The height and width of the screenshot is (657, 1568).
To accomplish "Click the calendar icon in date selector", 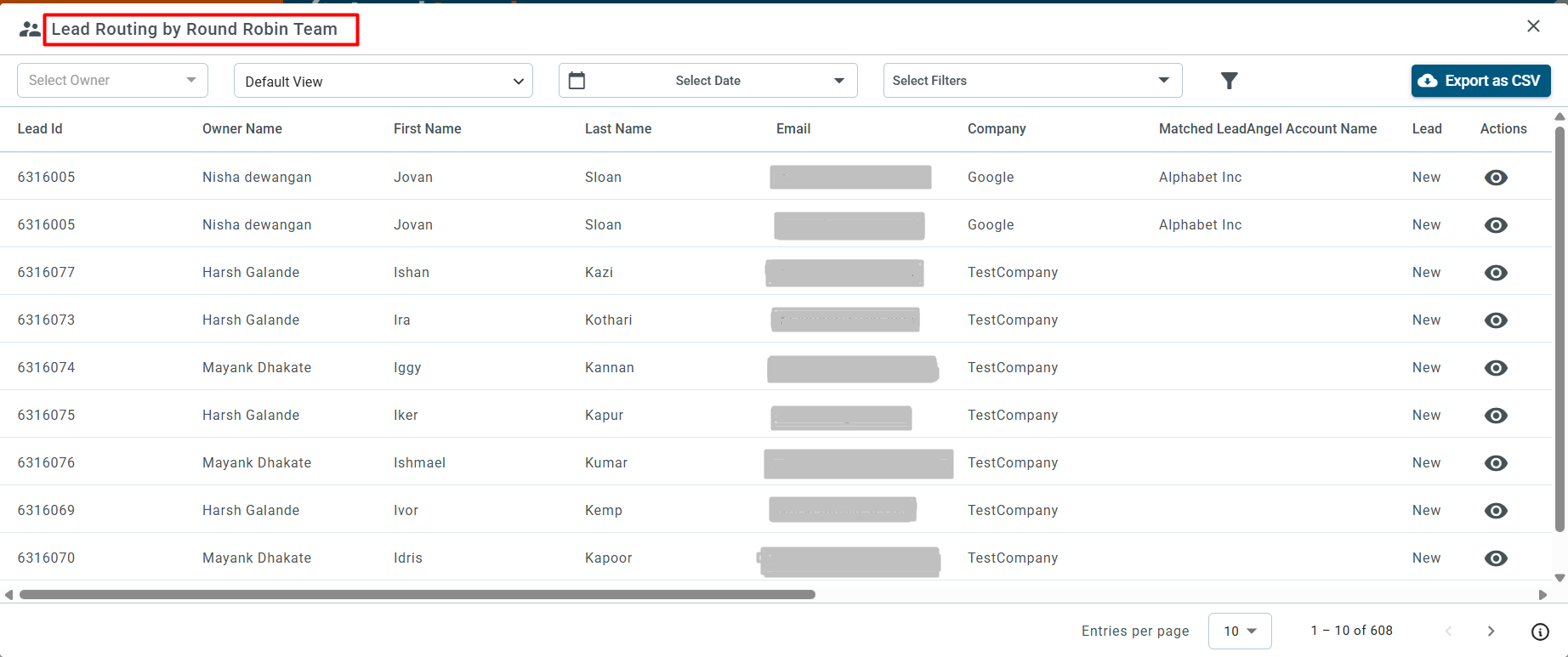I will click(x=577, y=81).
